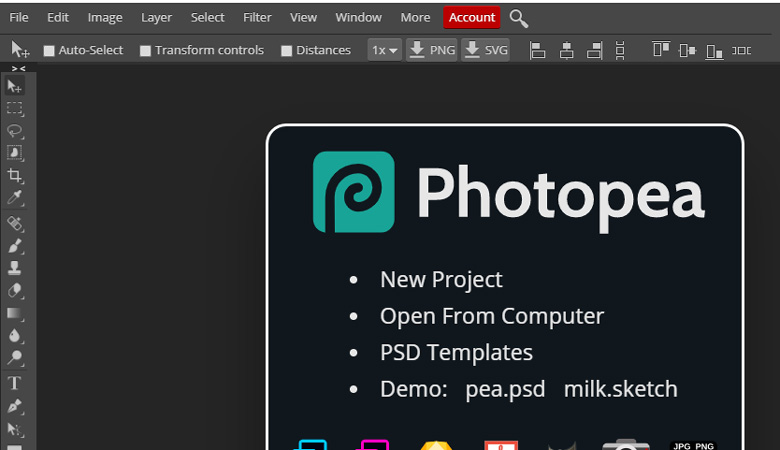The height and width of the screenshot is (450, 780).
Task: Choose the Type (T) tool
Action: click(x=15, y=383)
